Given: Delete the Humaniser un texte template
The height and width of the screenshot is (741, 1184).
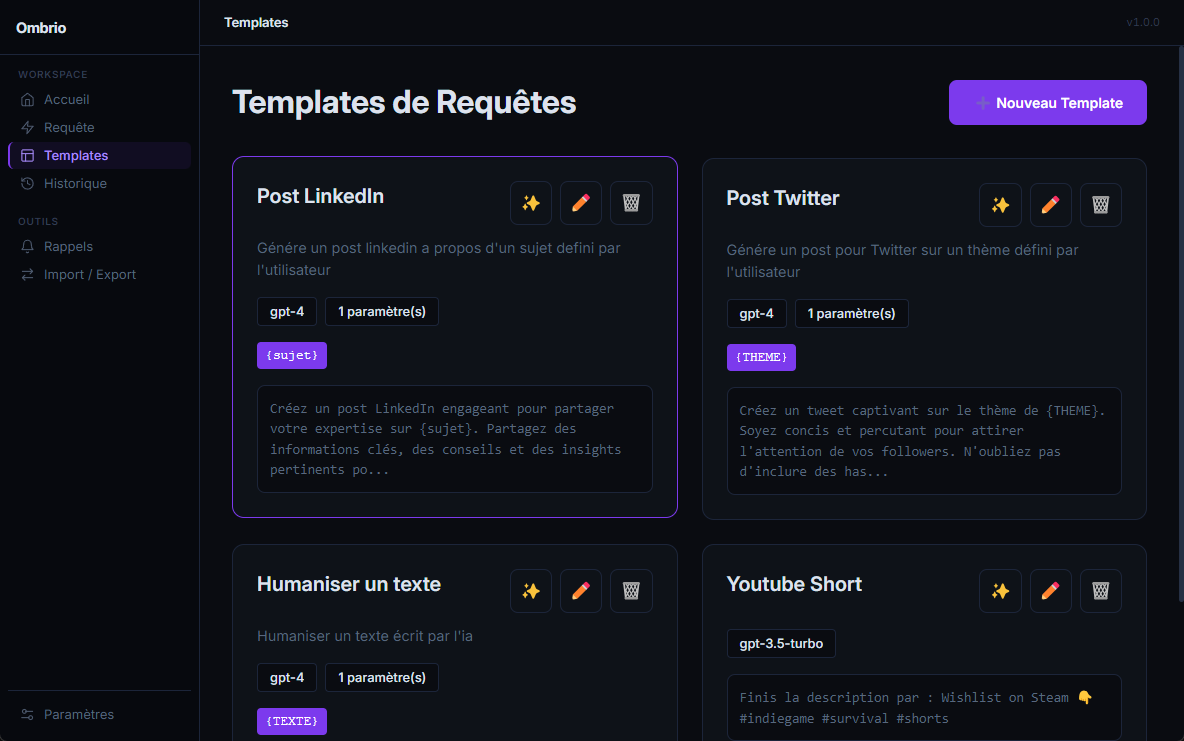Looking at the screenshot, I should click(631, 591).
